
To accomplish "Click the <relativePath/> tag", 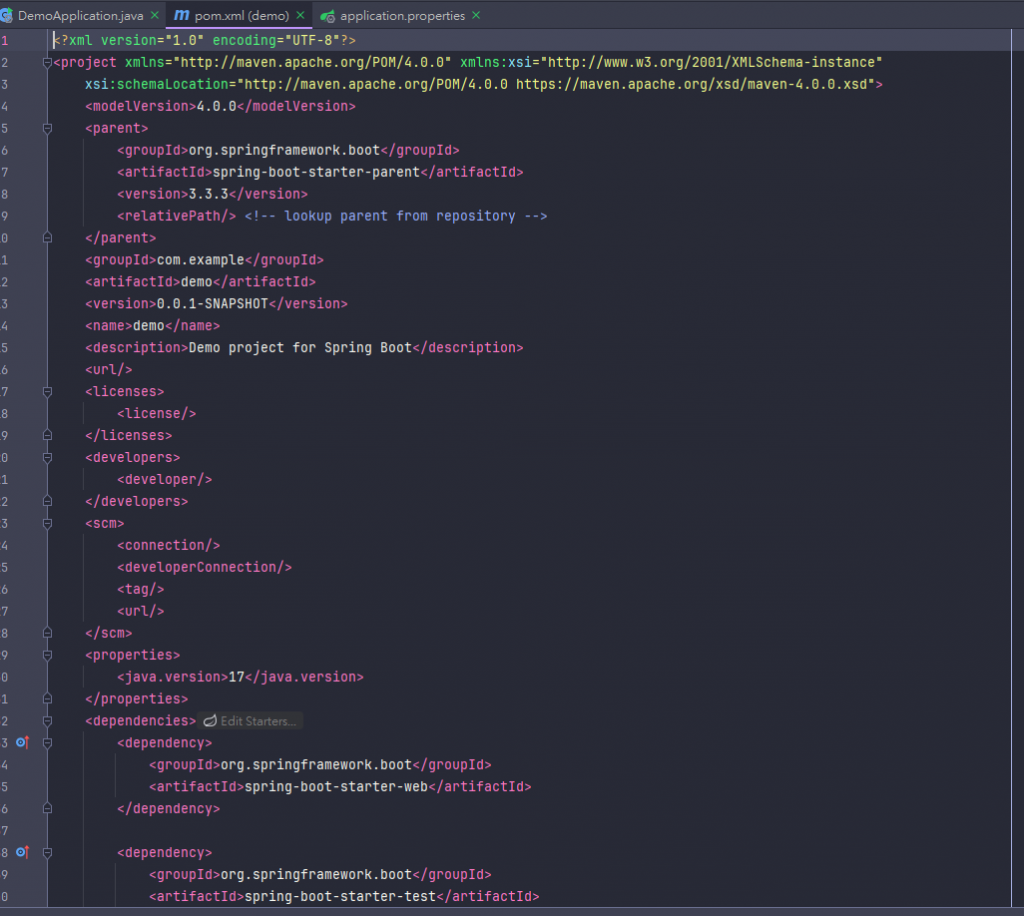I will 176,216.
